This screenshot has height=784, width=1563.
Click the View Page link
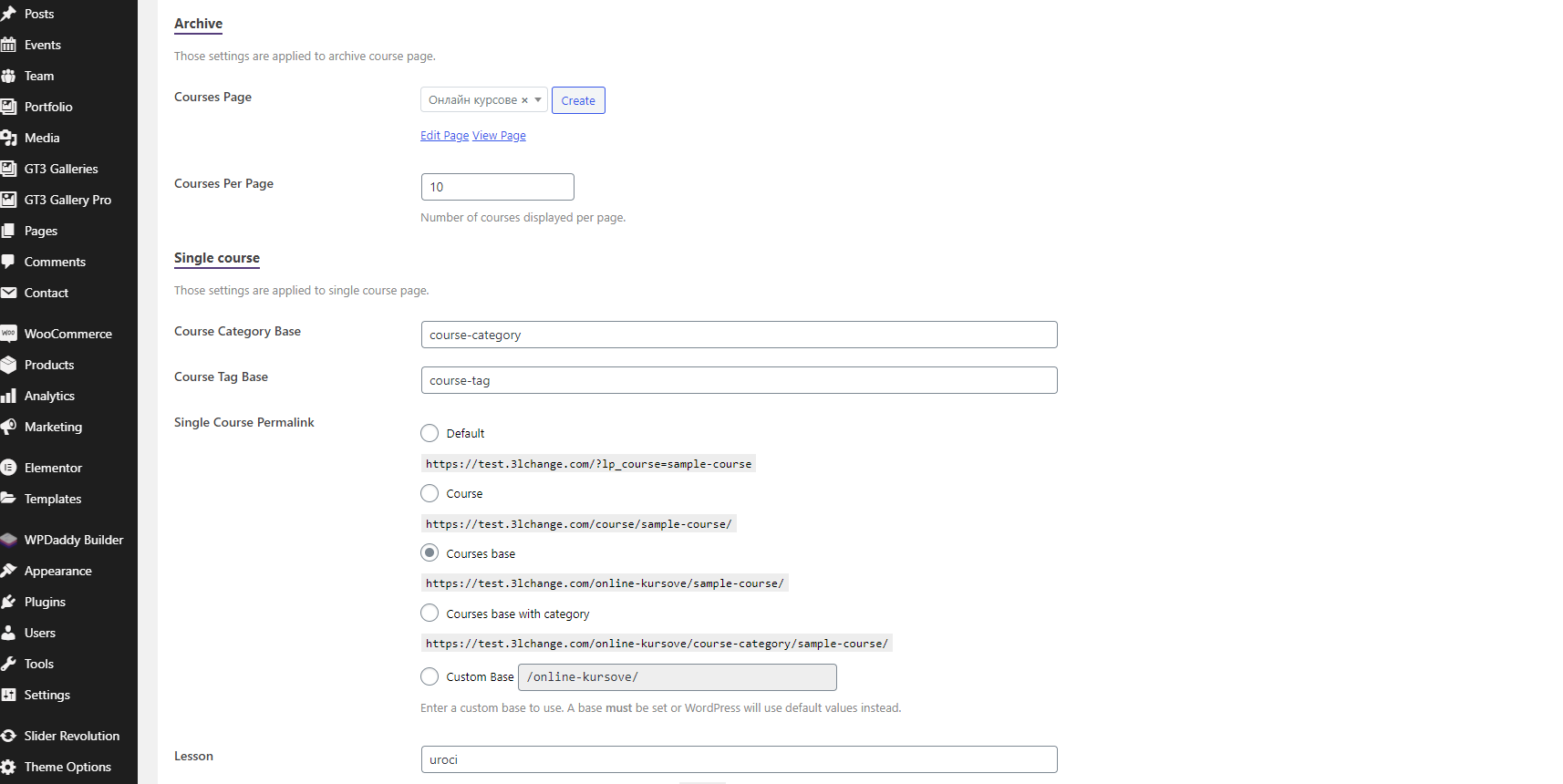click(499, 136)
